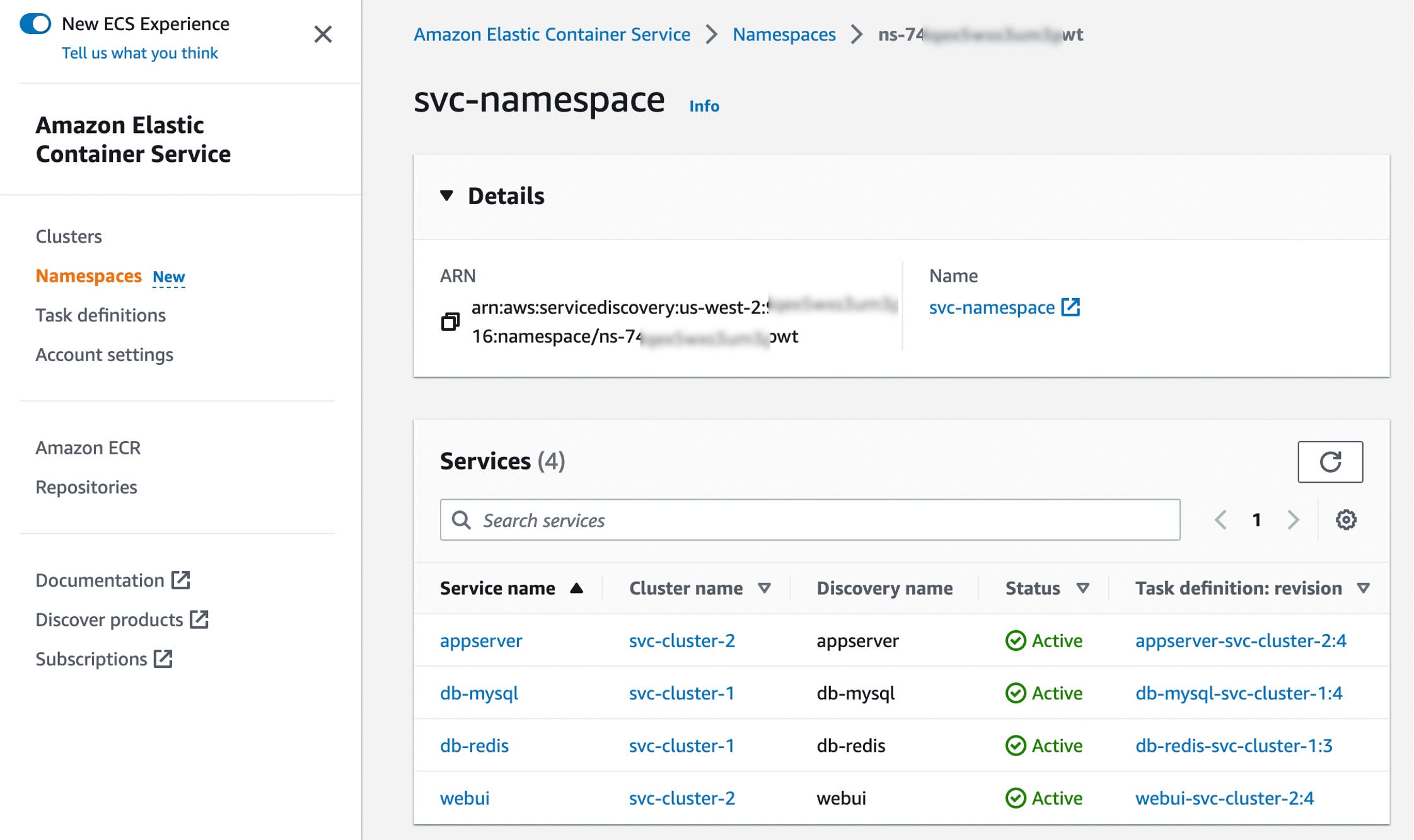Open Namespaces menu item in sidebar

(87, 275)
